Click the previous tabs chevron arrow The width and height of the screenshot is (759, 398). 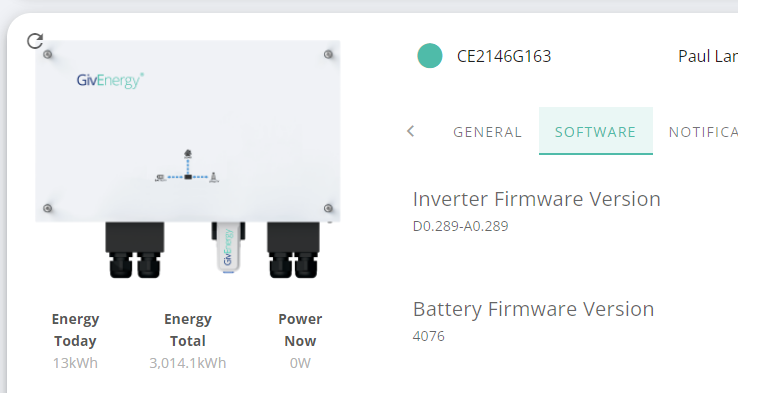410,131
